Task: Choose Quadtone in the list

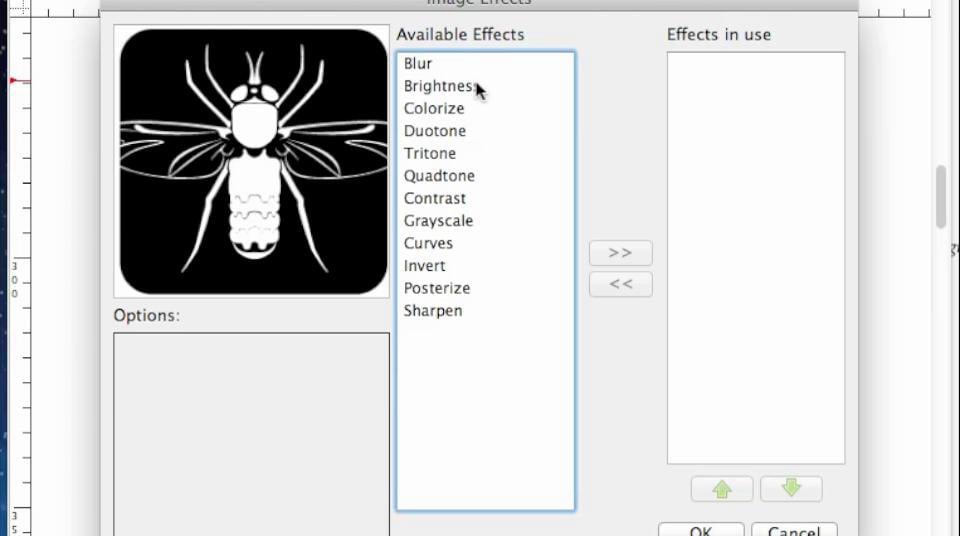Action: click(x=439, y=176)
